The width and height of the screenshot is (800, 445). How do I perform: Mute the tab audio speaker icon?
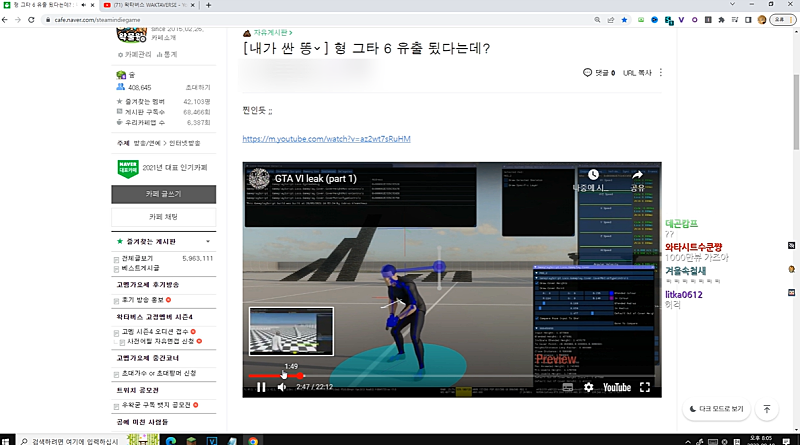pos(83,5)
